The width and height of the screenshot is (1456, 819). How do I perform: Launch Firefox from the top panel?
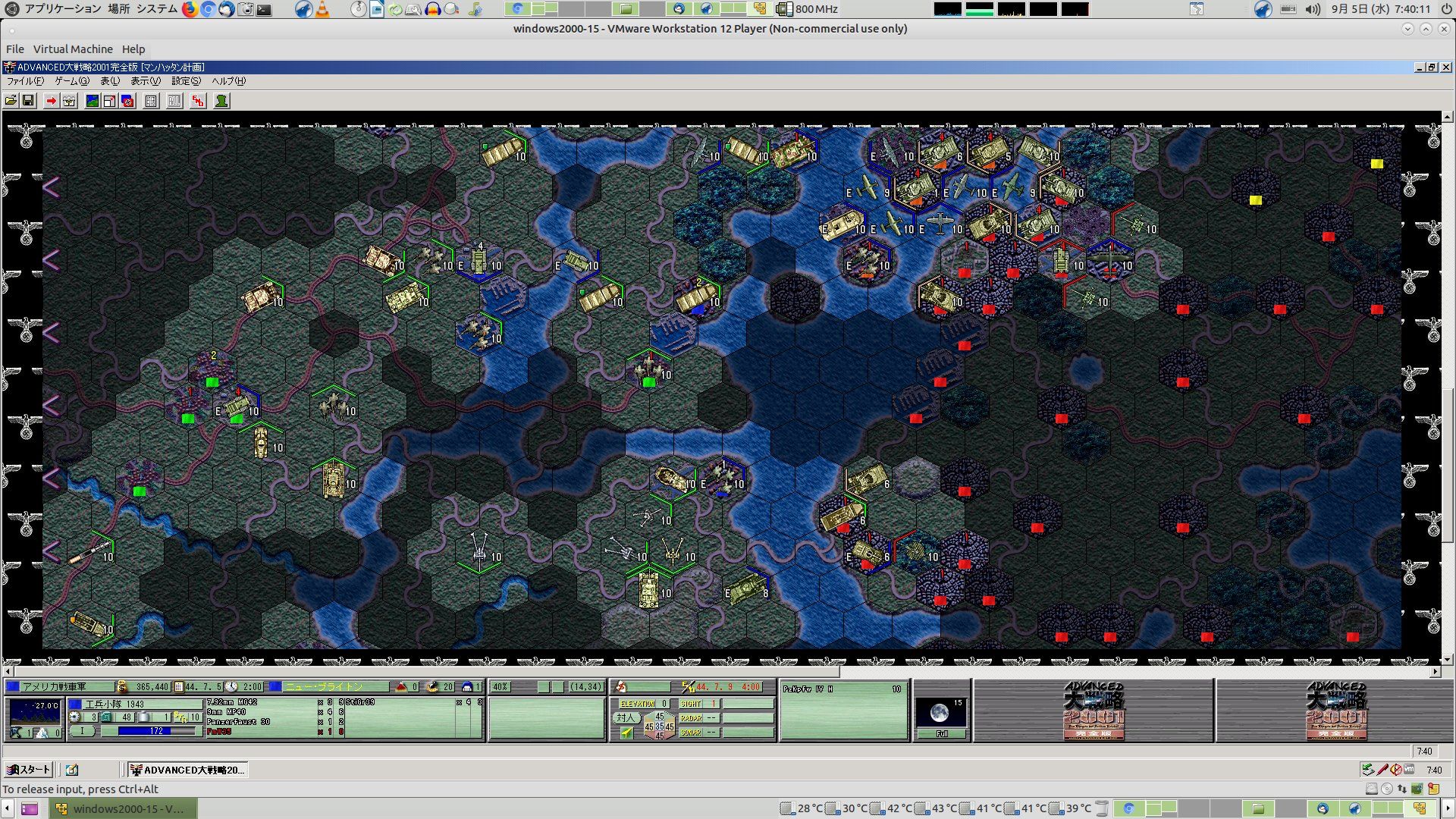point(190,9)
